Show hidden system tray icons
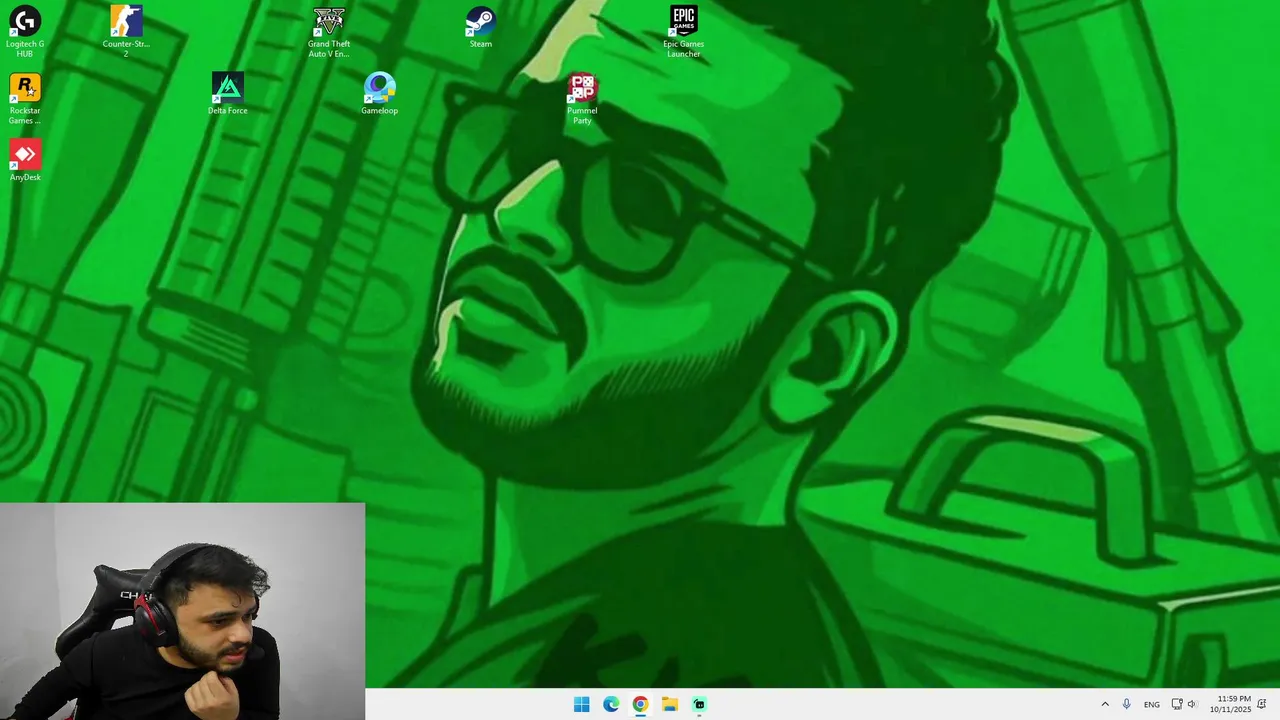1280x720 pixels. pyautogui.click(x=1105, y=704)
